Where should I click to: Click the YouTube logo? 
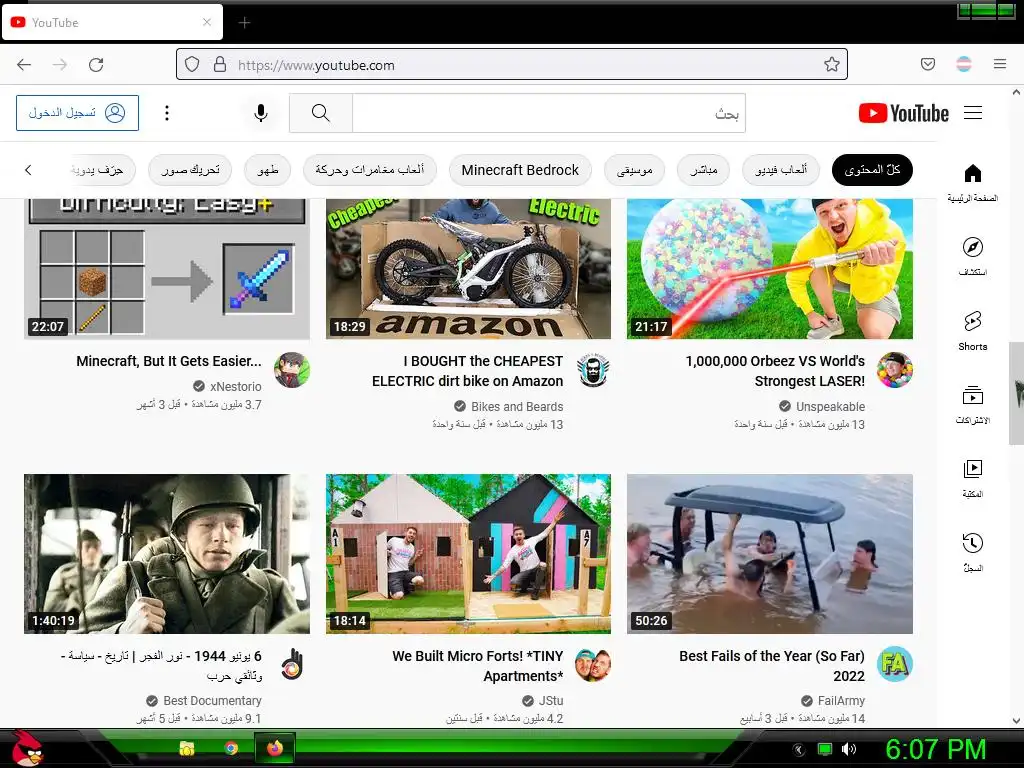pyautogui.click(x=903, y=113)
